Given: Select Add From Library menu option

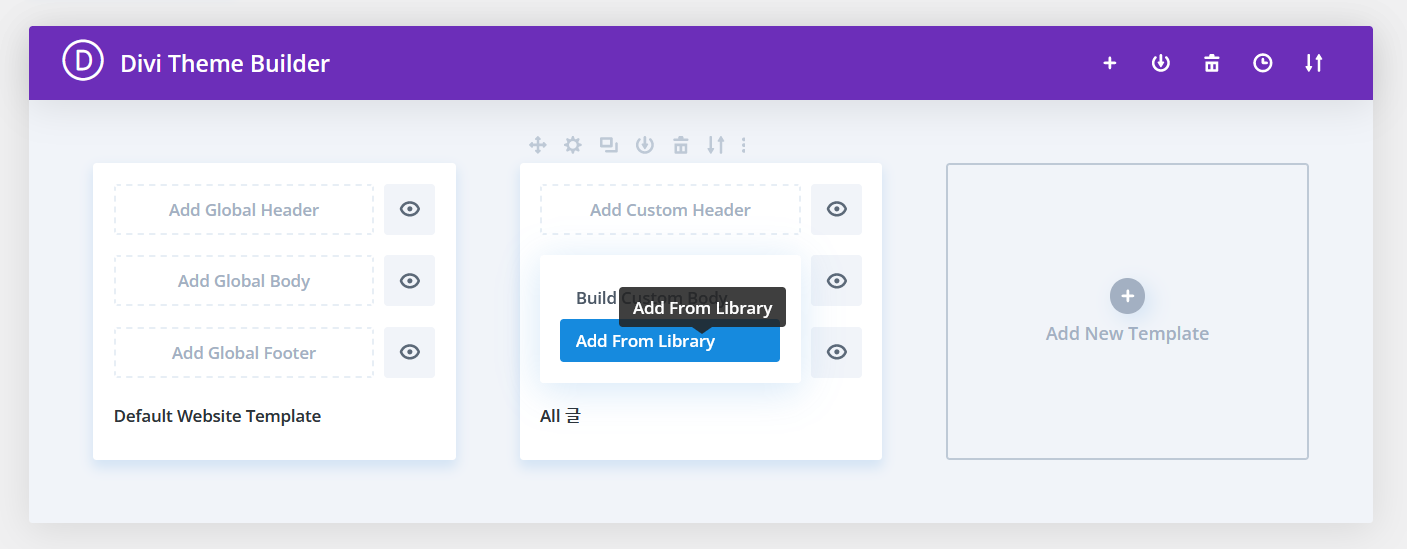Looking at the screenshot, I should [x=670, y=340].
